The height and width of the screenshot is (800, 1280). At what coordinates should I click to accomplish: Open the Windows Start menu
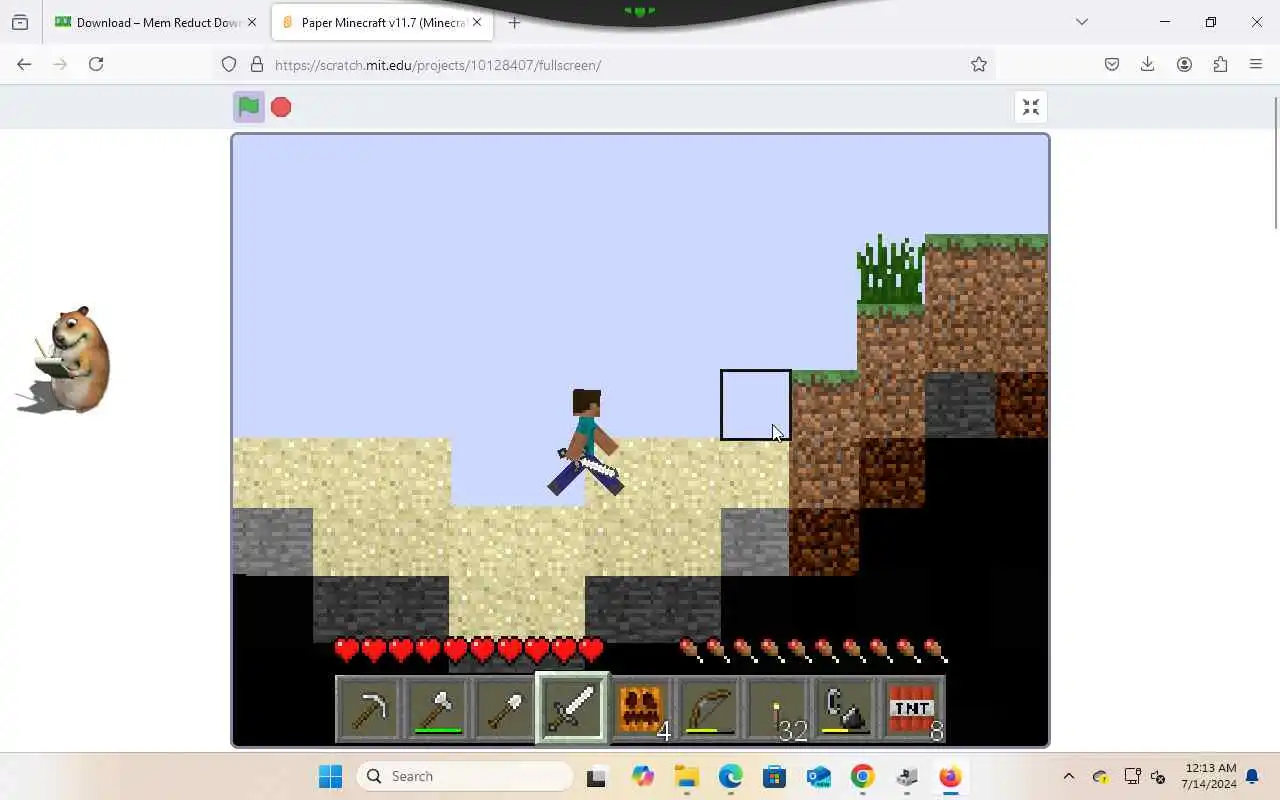(330, 776)
